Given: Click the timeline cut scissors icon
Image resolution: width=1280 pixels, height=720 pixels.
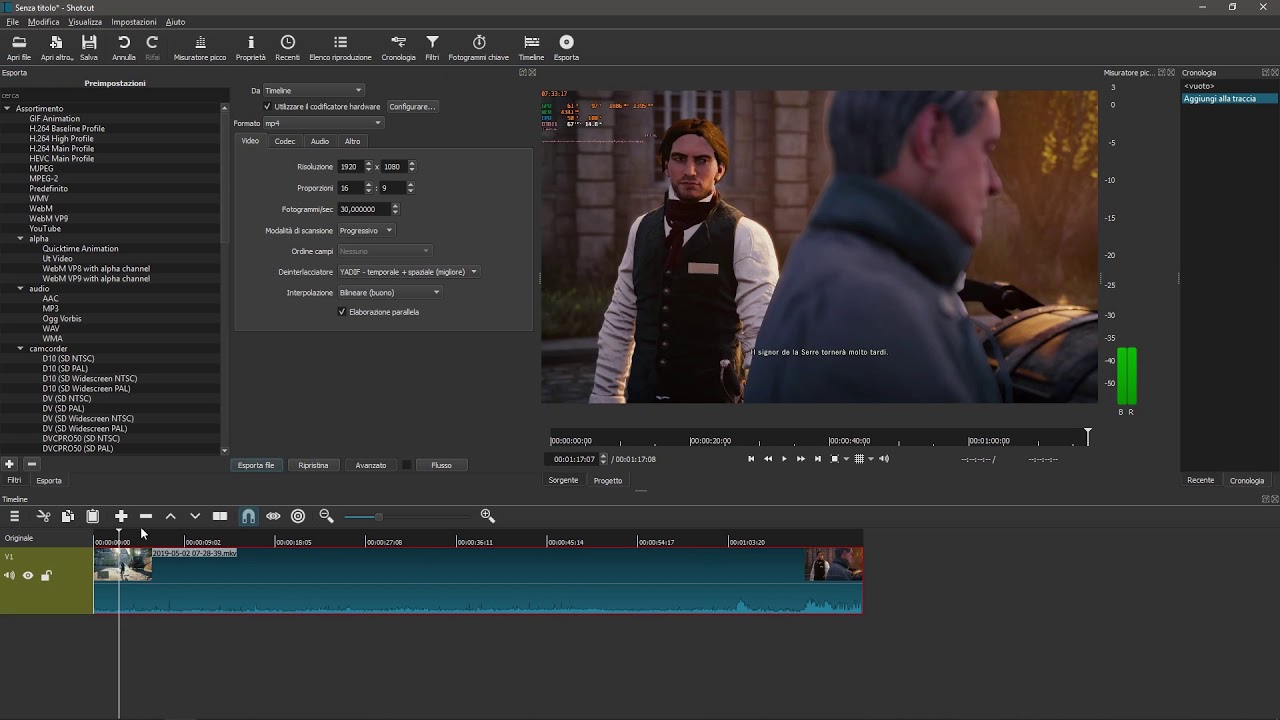Looking at the screenshot, I should 44,516.
